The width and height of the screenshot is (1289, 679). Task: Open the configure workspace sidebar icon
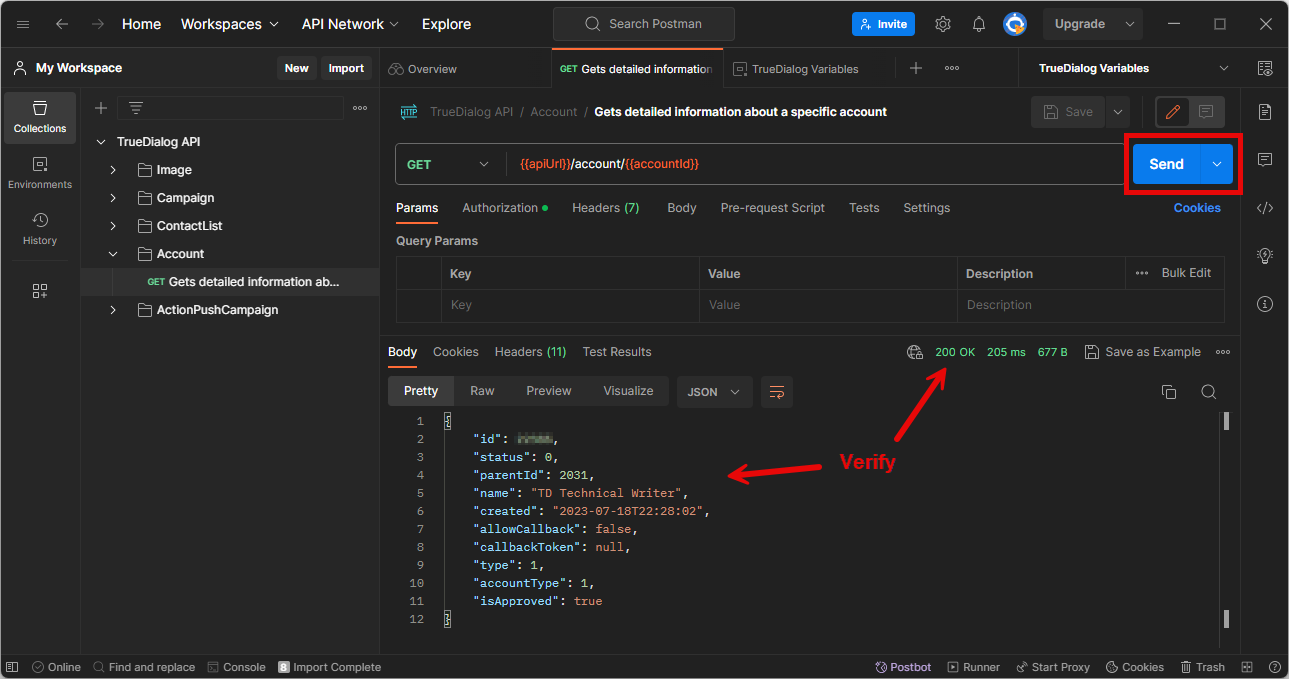pyautogui.click(x=40, y=291)
